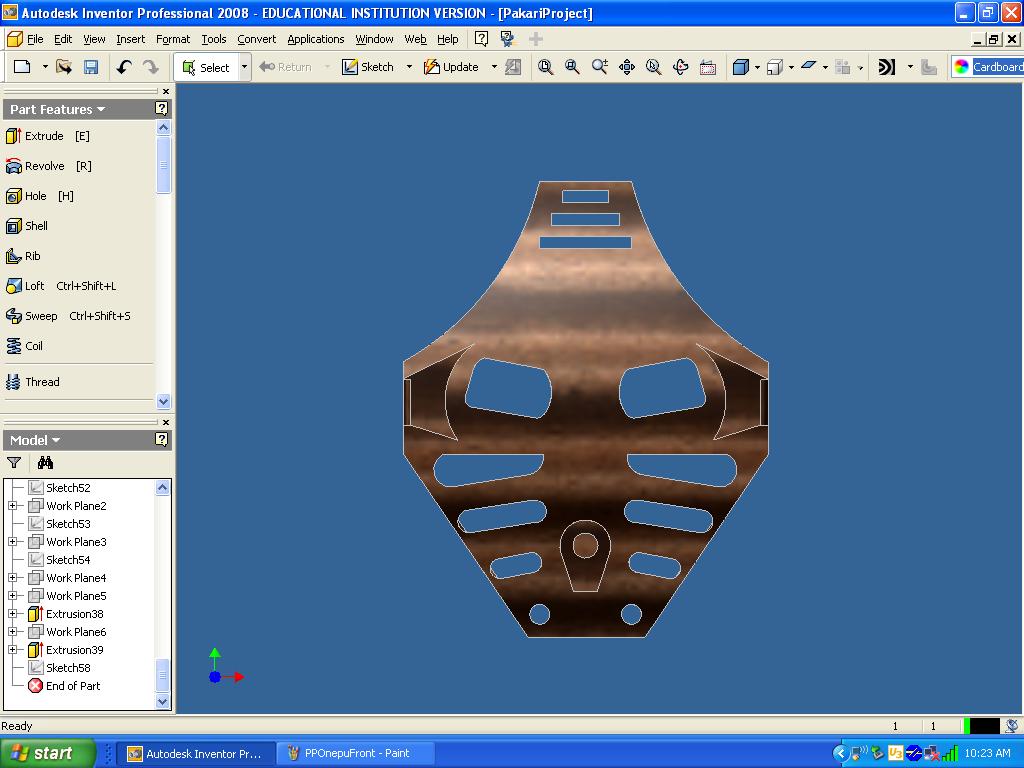Expand the Work Plane2 node
Screen dimensions: 1024x768
pyautogui.click(x=13, y=506)
